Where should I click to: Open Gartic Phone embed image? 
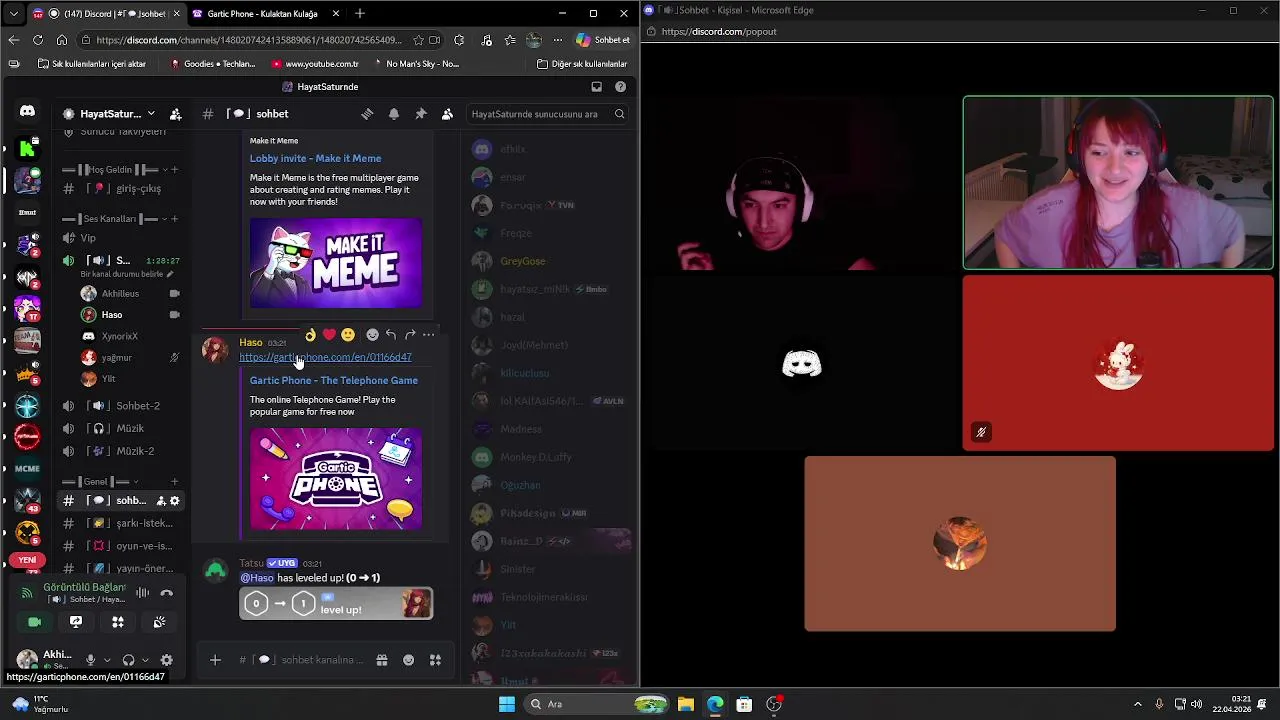[x=336, y=479]
